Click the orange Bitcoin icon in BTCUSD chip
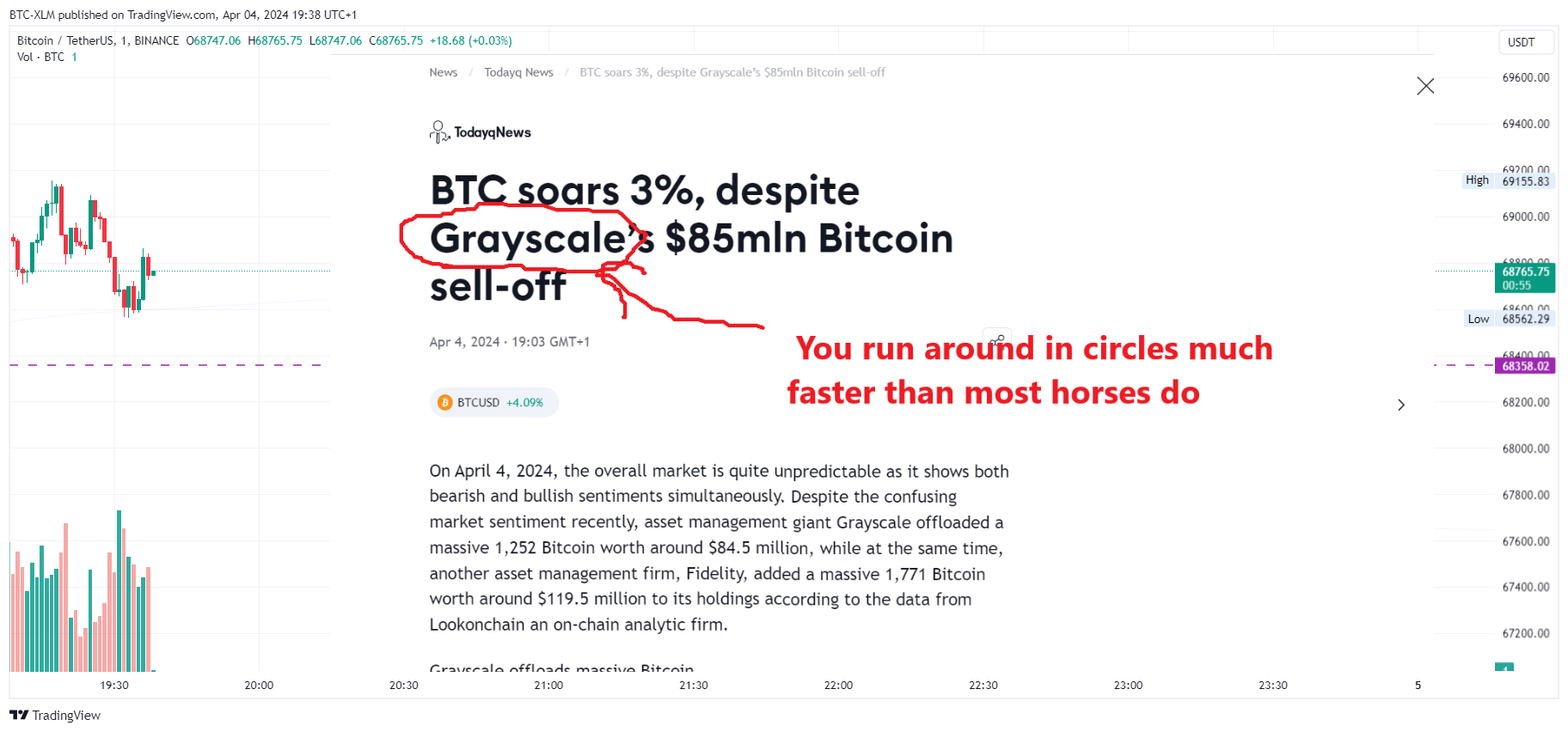This screenshot has width=1568, height=732. click(x=445, y=402)
